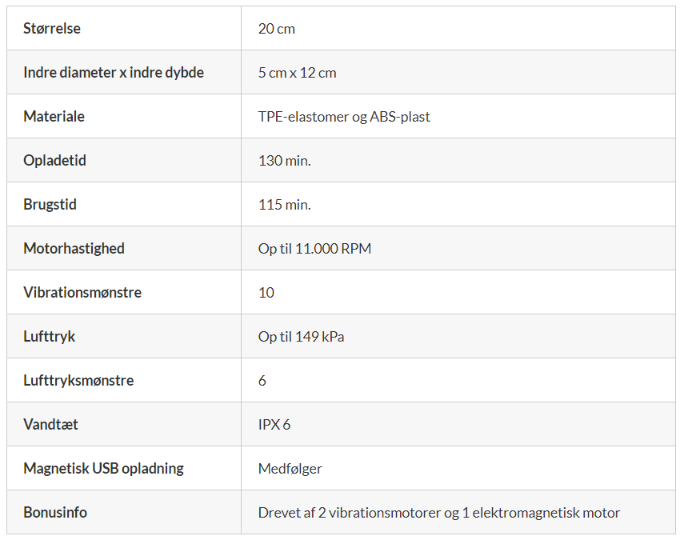The image size is (684, 541).
Task: Select 'TPE-elastomer og ABS-plast' text
Action: (x=344, y=117)
